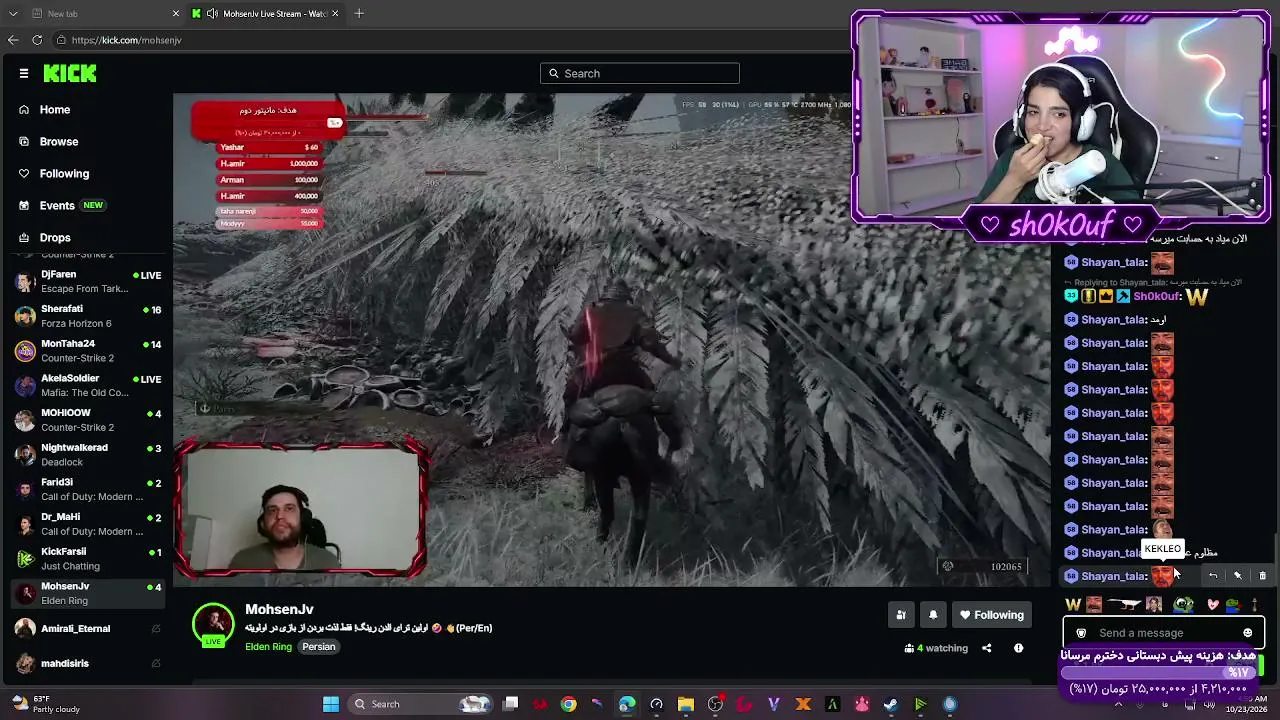Share the stream via share icon

click(986, 648)
